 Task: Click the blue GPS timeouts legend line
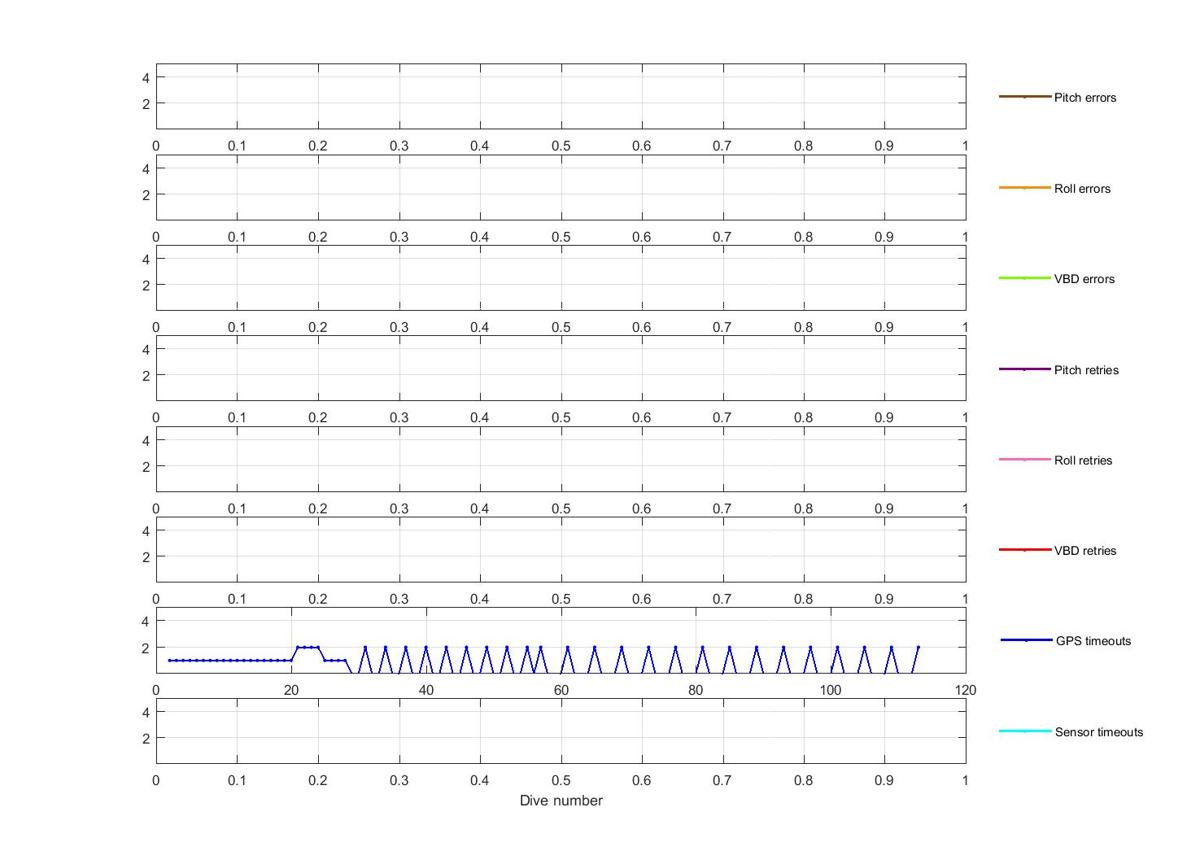point(1026,640)
